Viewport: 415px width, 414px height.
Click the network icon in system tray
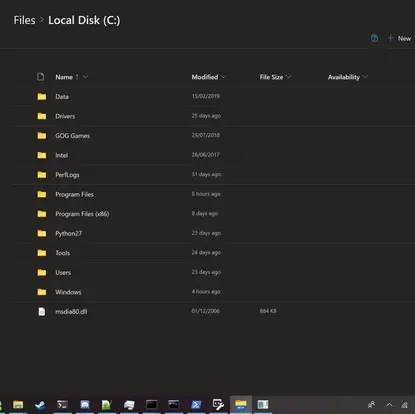[405, 405]
